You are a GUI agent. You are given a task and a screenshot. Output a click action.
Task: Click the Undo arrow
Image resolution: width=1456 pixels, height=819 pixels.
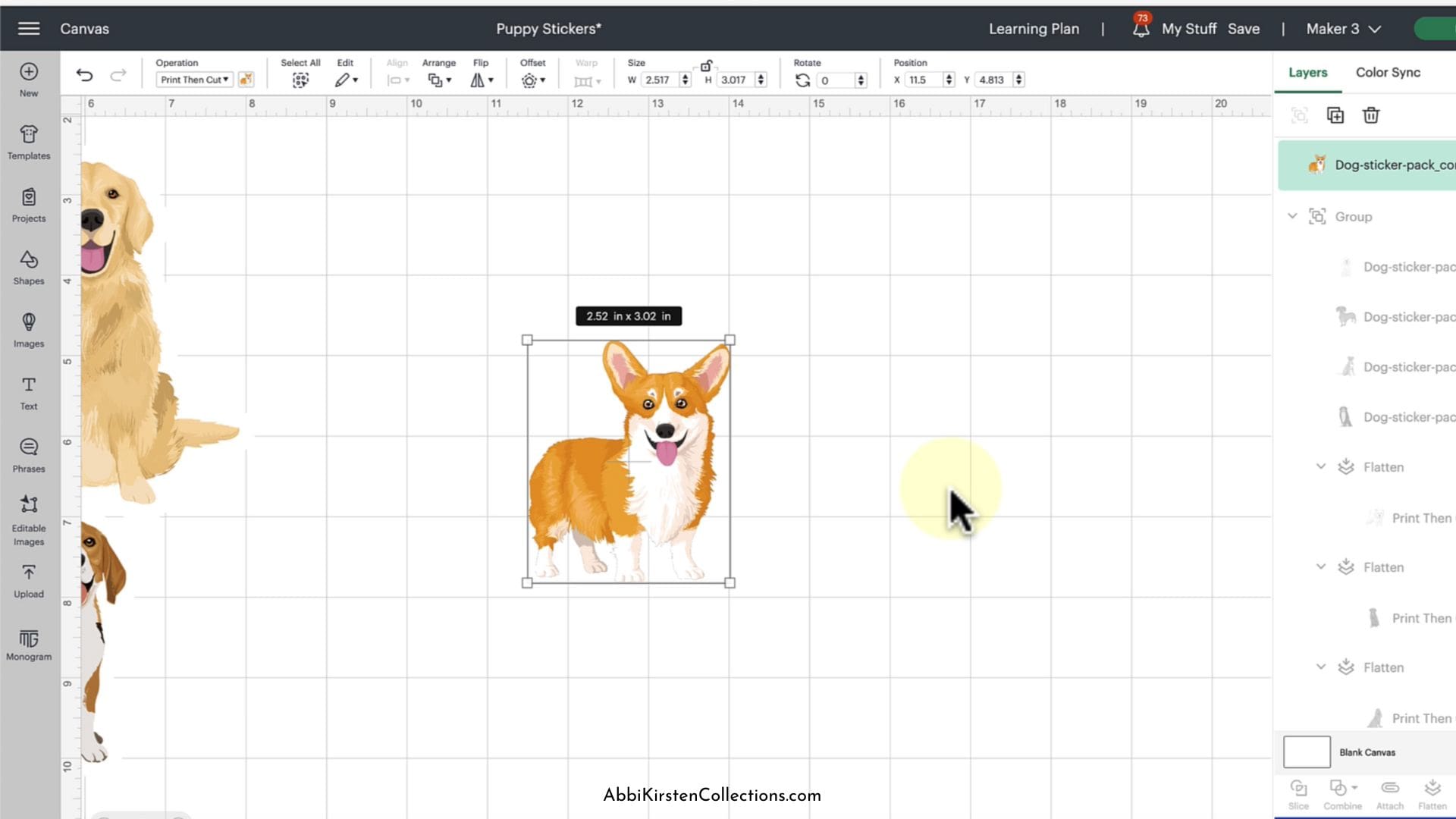84,75
